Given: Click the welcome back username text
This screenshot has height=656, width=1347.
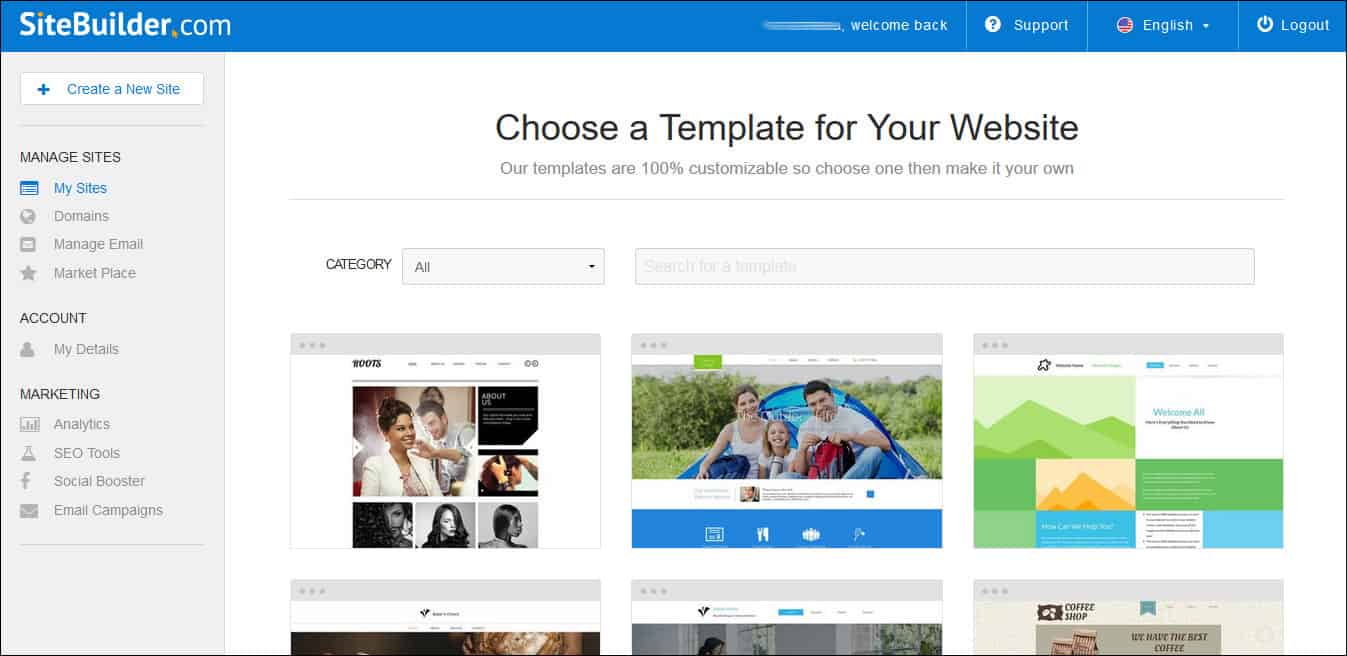Looking at the screenshot, I should pyautogui.click(x=855, y=25).
